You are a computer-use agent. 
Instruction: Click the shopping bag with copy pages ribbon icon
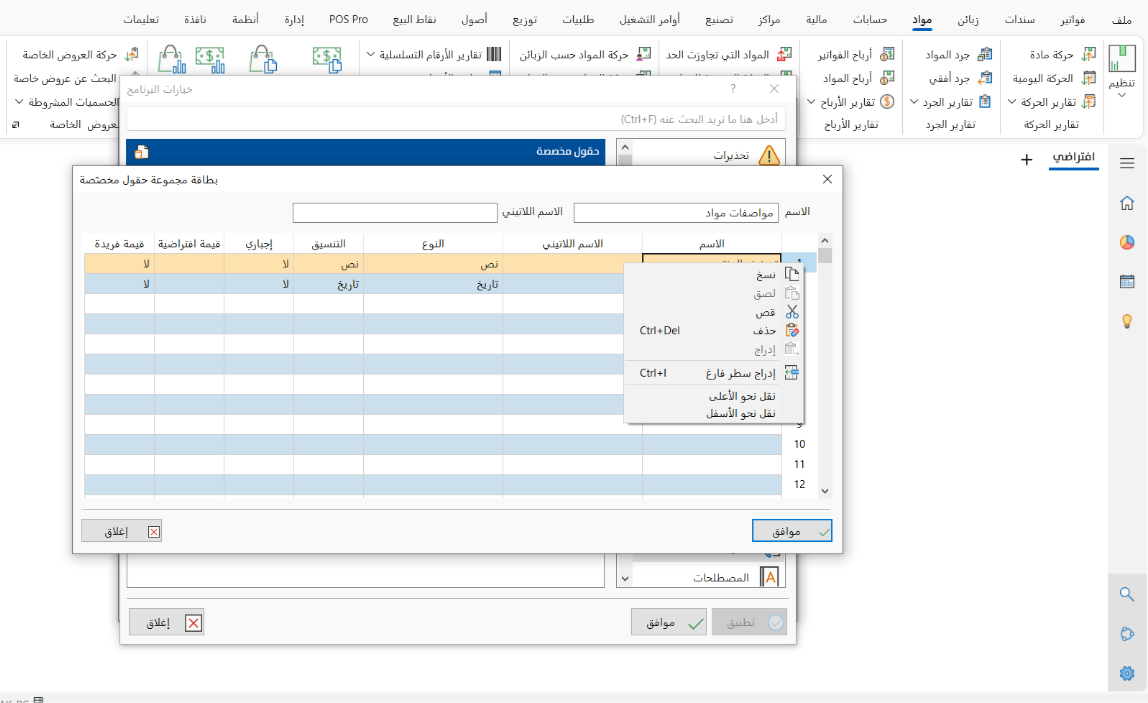coord(263,59)
